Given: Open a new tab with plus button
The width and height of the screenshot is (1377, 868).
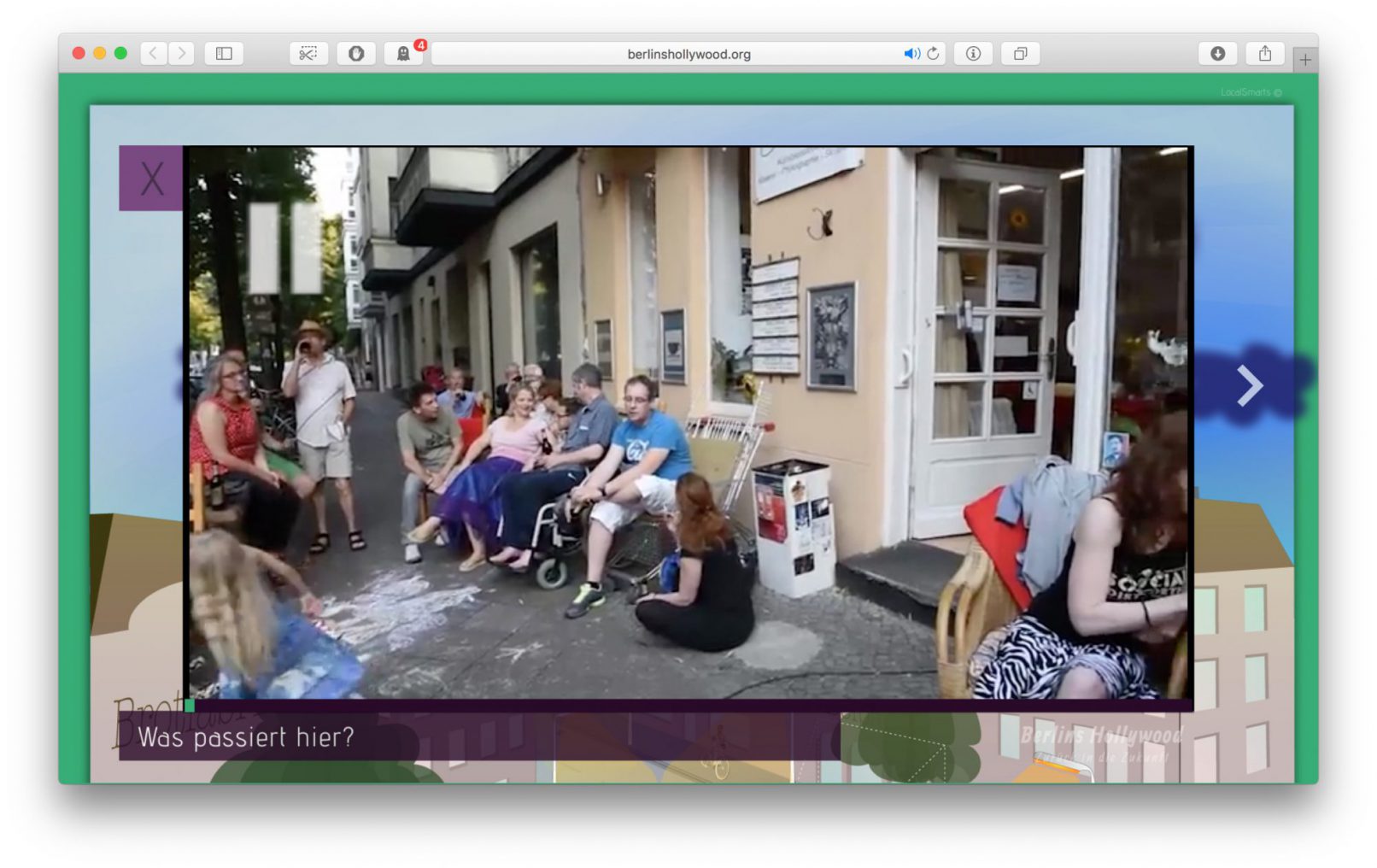Looking at the screenshot, I should click(1304, 60).
